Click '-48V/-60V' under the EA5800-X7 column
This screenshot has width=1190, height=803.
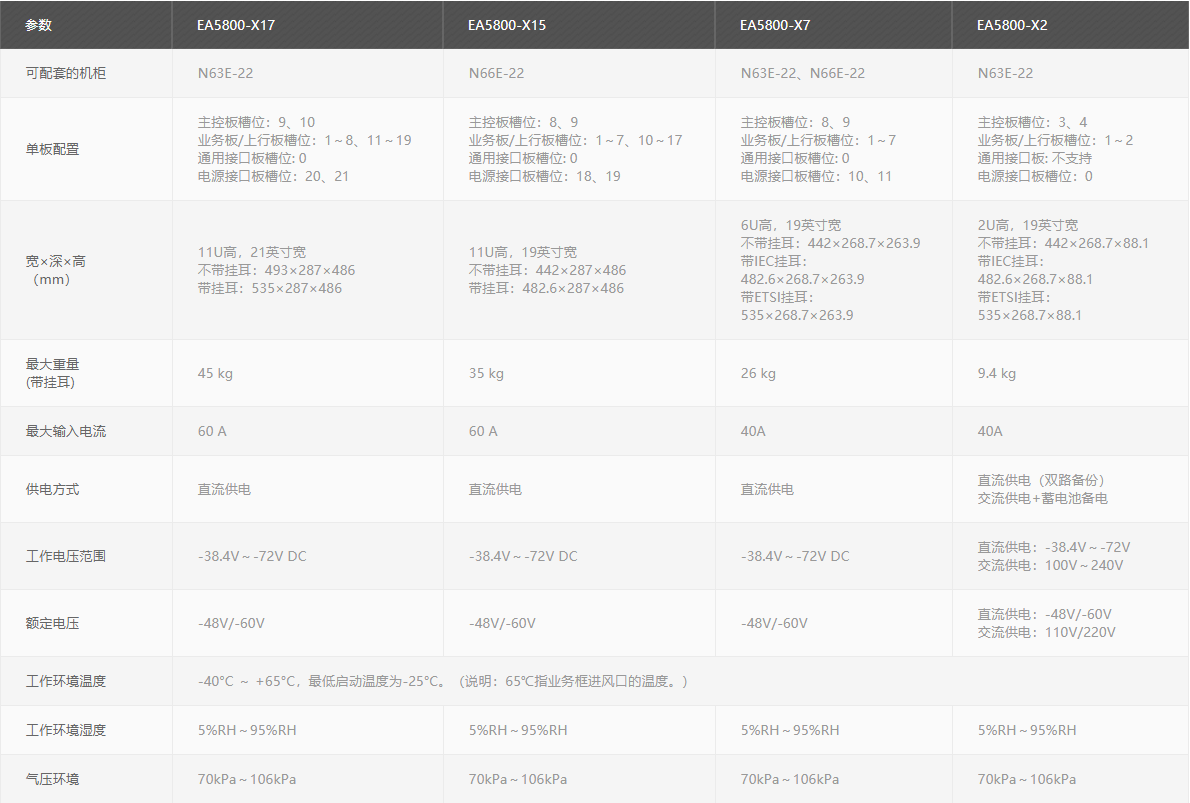tap(774, 623)
